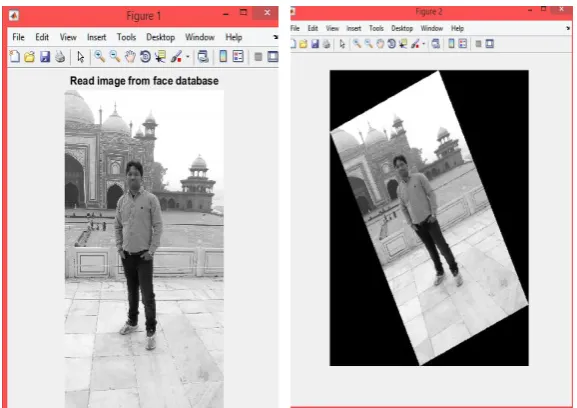This screenshot has height=408, width=577.
Task: Select Brush data tool in Figure 1
Action: (176, 57)
